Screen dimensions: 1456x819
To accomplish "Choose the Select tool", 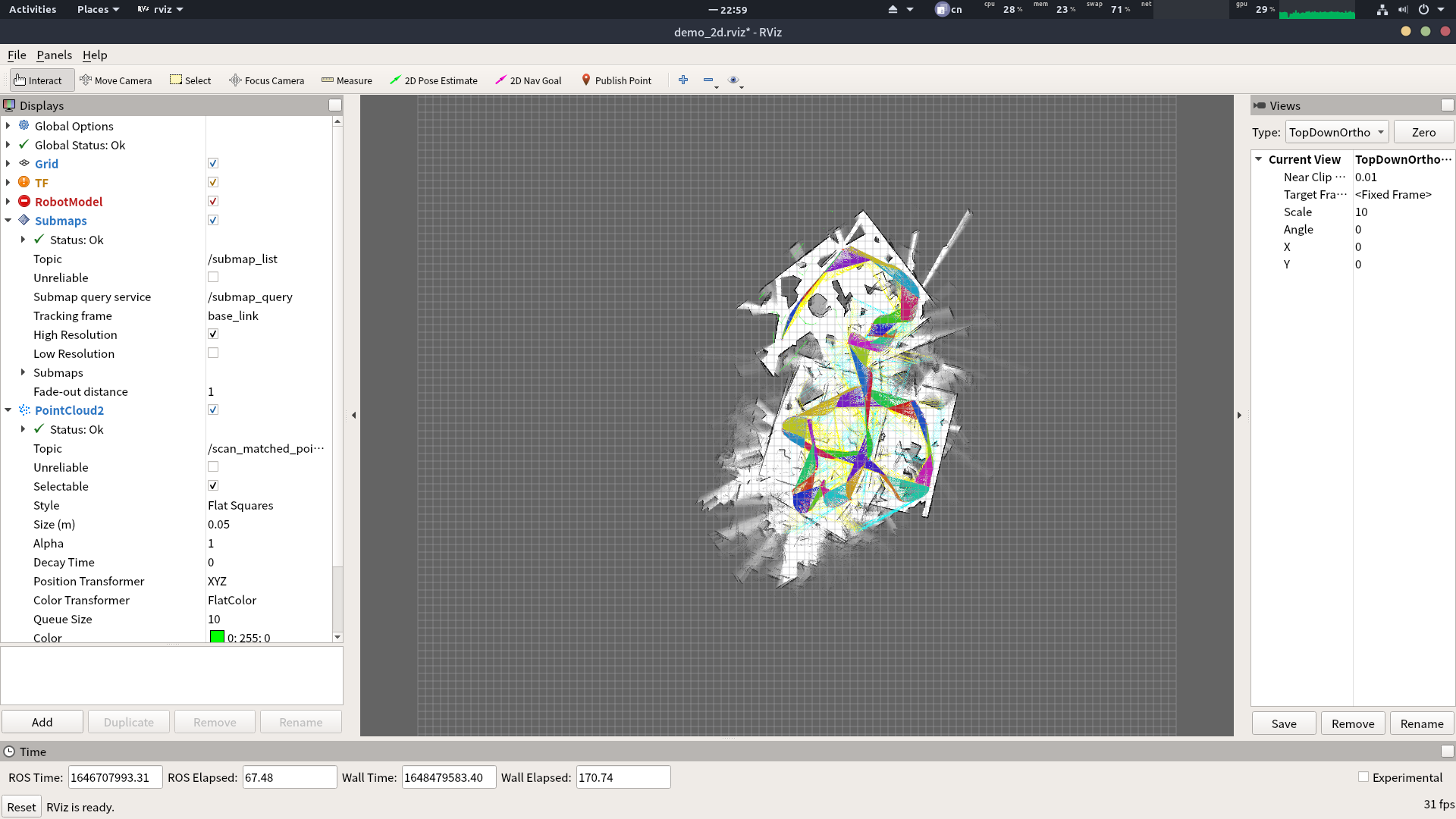I will click(x=190, y=80).
